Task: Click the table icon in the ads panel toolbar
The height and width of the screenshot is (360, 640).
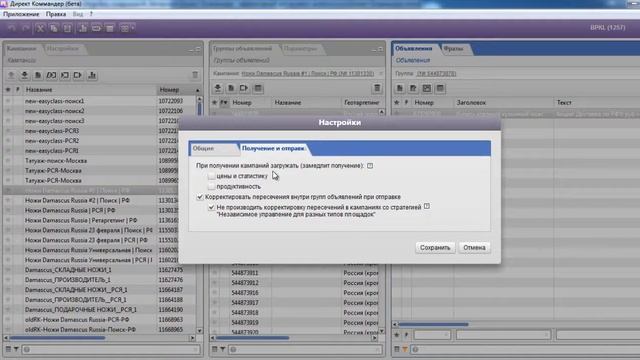Action: pyautogui.click(x=440, y=88)
